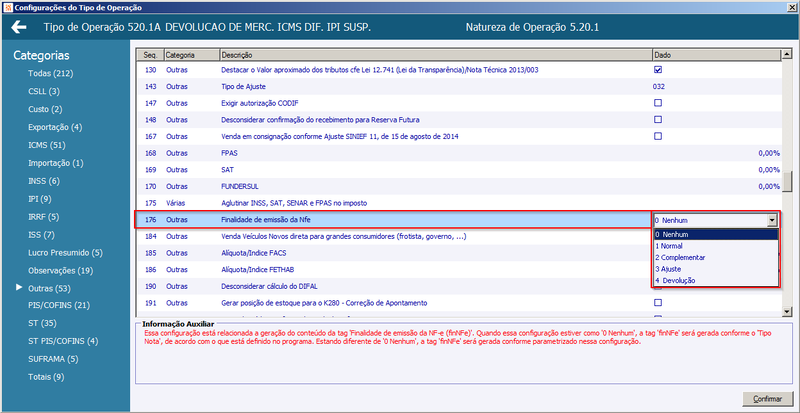The image size is (800, 413).
Task: Click the Descrição column header
Action: (x=436, y=55)
